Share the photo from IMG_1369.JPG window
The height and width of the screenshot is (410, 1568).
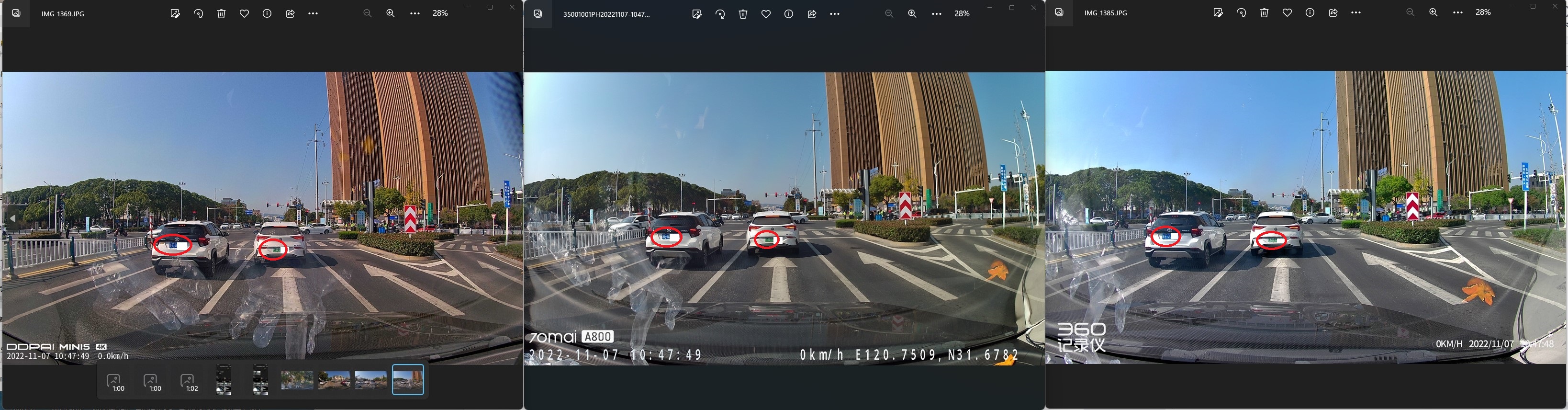click(291, 13)
